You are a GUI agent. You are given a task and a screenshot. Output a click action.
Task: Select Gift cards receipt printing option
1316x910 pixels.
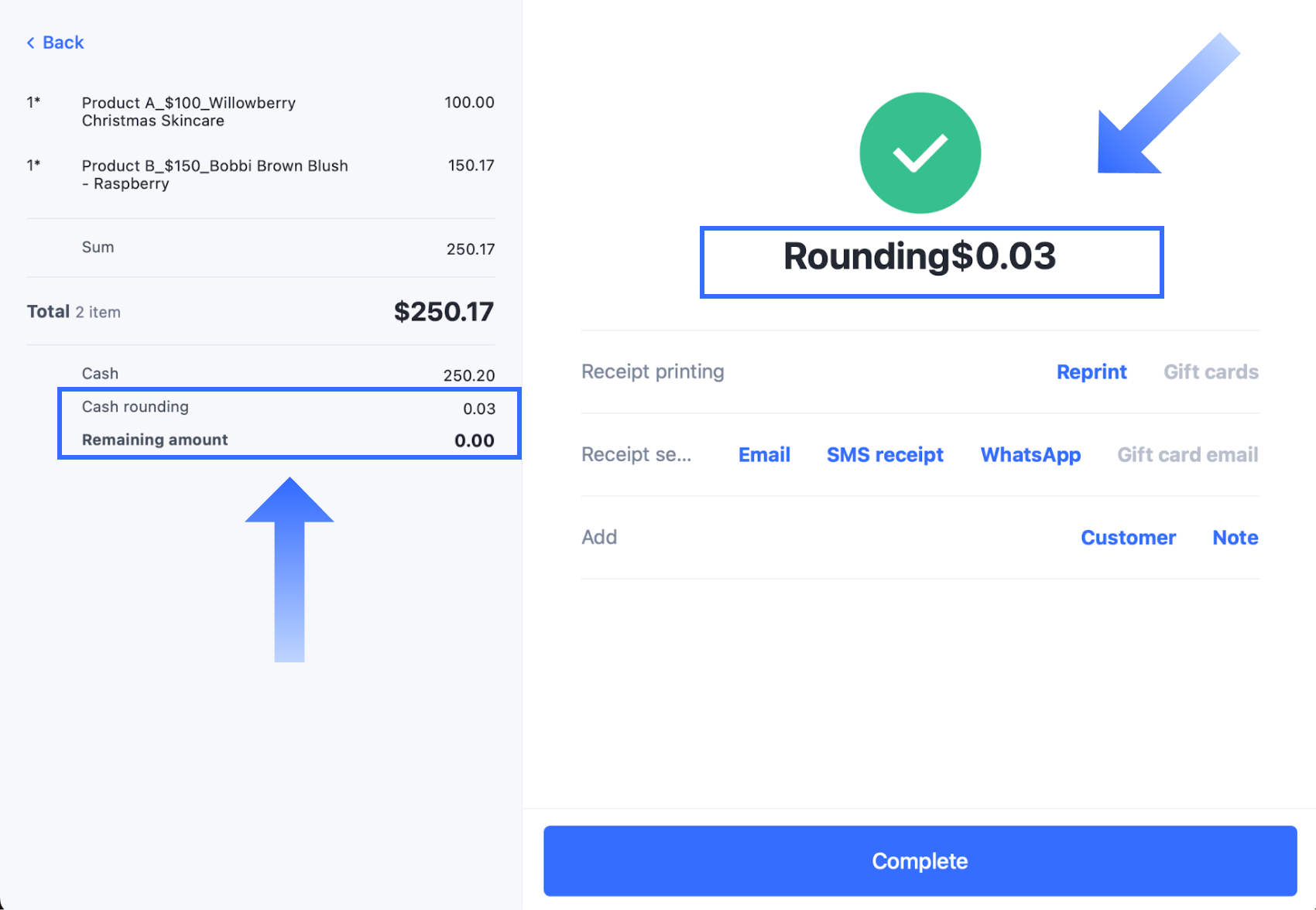click(x=1211, y=372)
